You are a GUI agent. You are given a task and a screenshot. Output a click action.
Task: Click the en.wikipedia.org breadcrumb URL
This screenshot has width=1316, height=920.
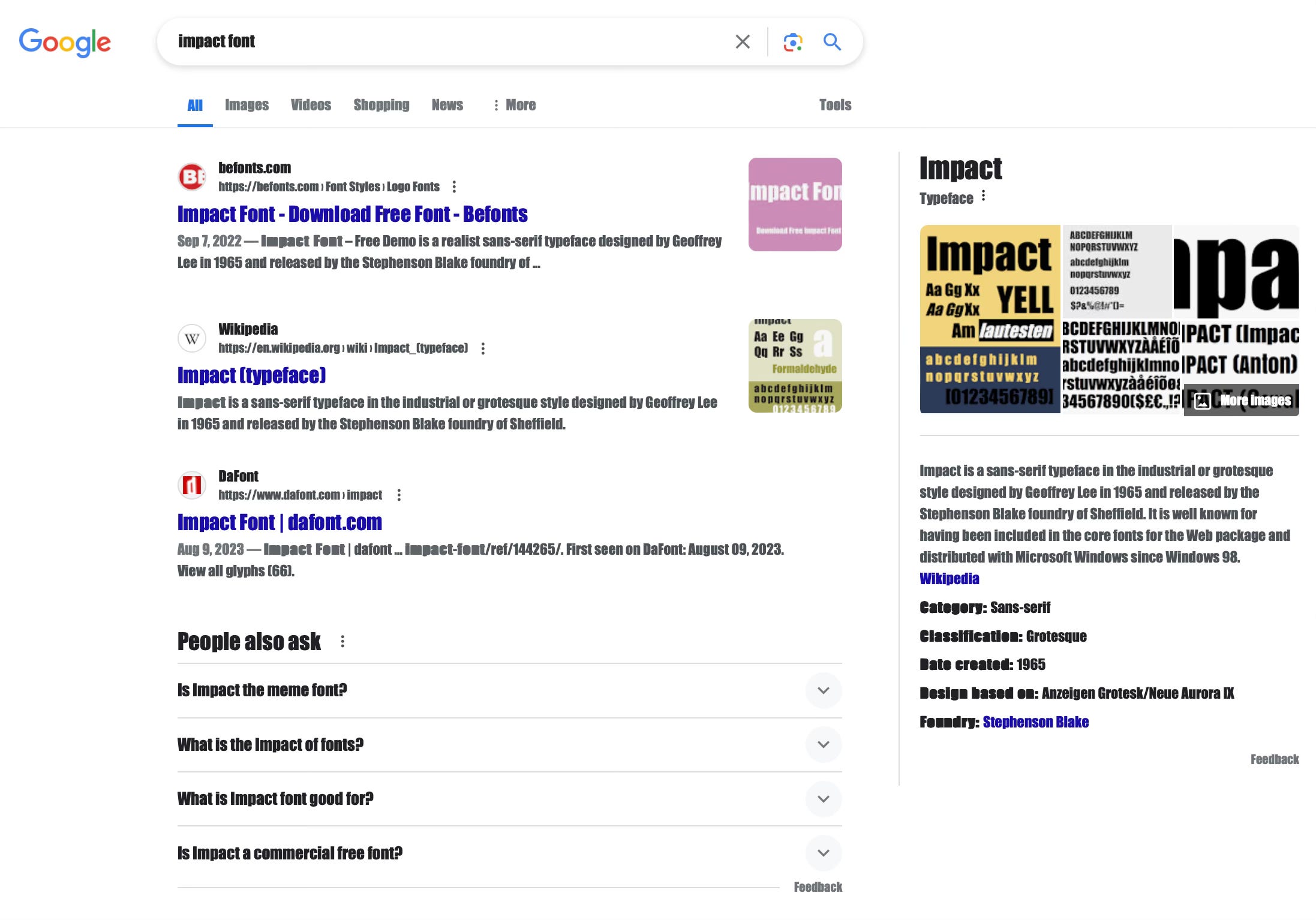343,348
